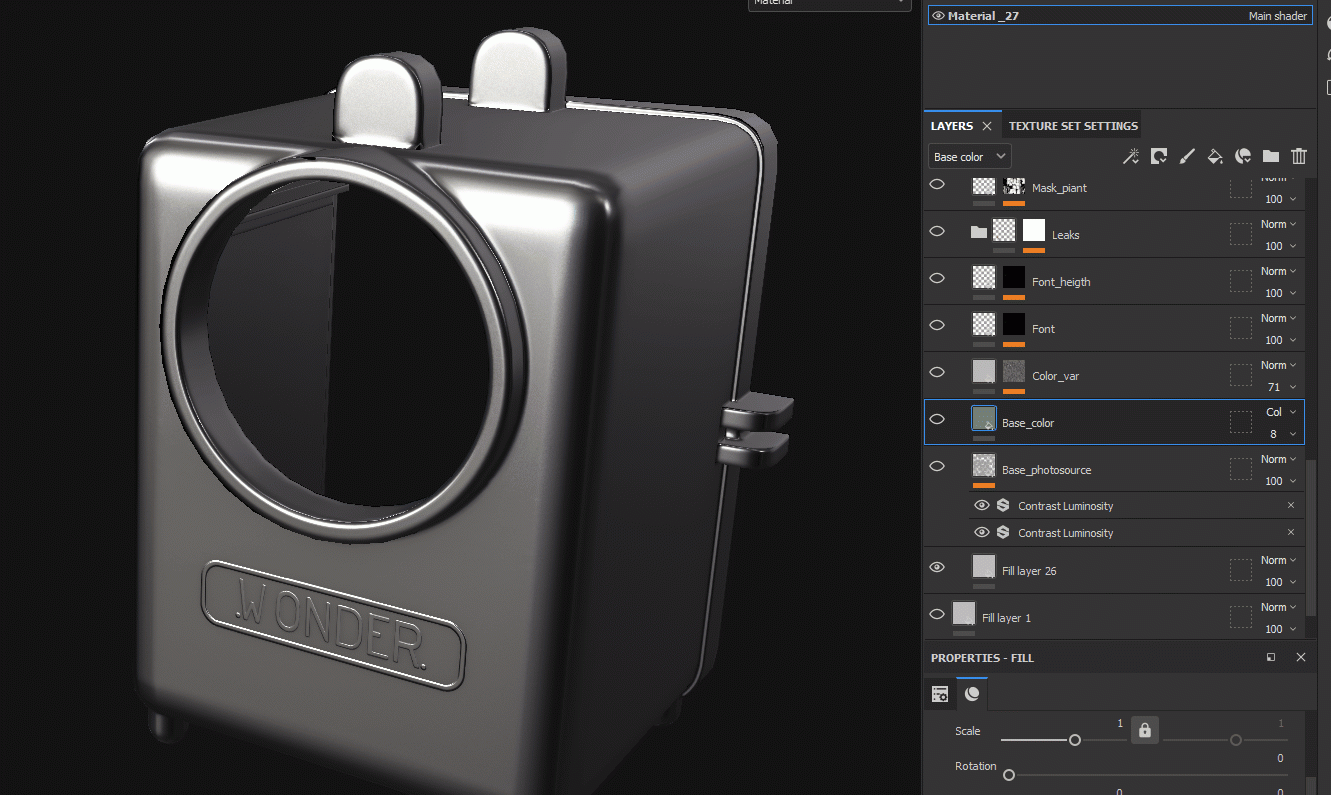The height and width of the screenshot is (795, 1331).
Task: Open the material properties moon tab icon
Action: click(x=972, y=694)
